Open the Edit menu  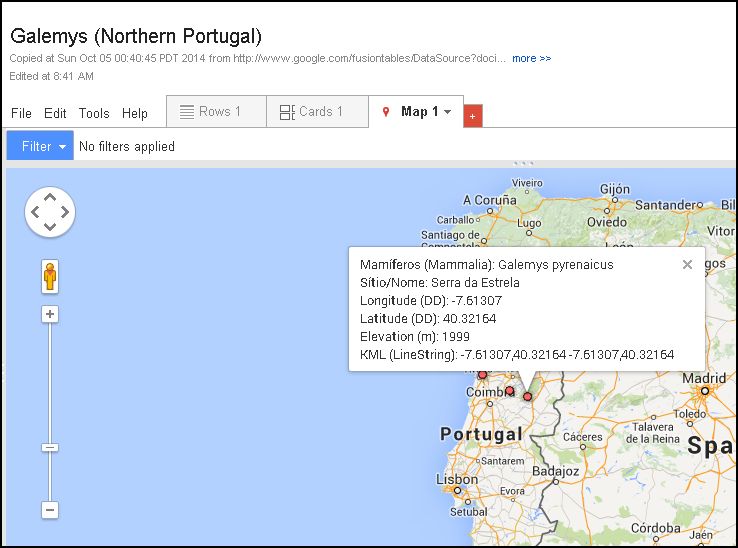pos(55,113)
